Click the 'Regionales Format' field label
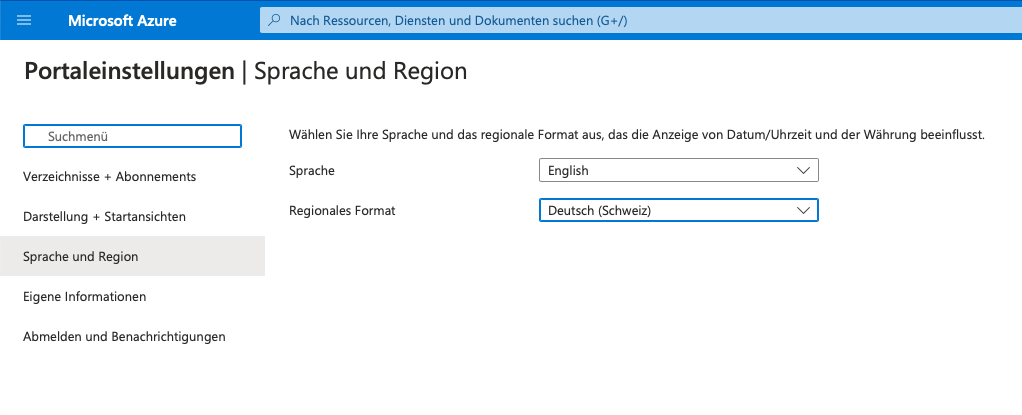Image resolution: width=1022 pixels, height=415 pixels. (342, 211)
